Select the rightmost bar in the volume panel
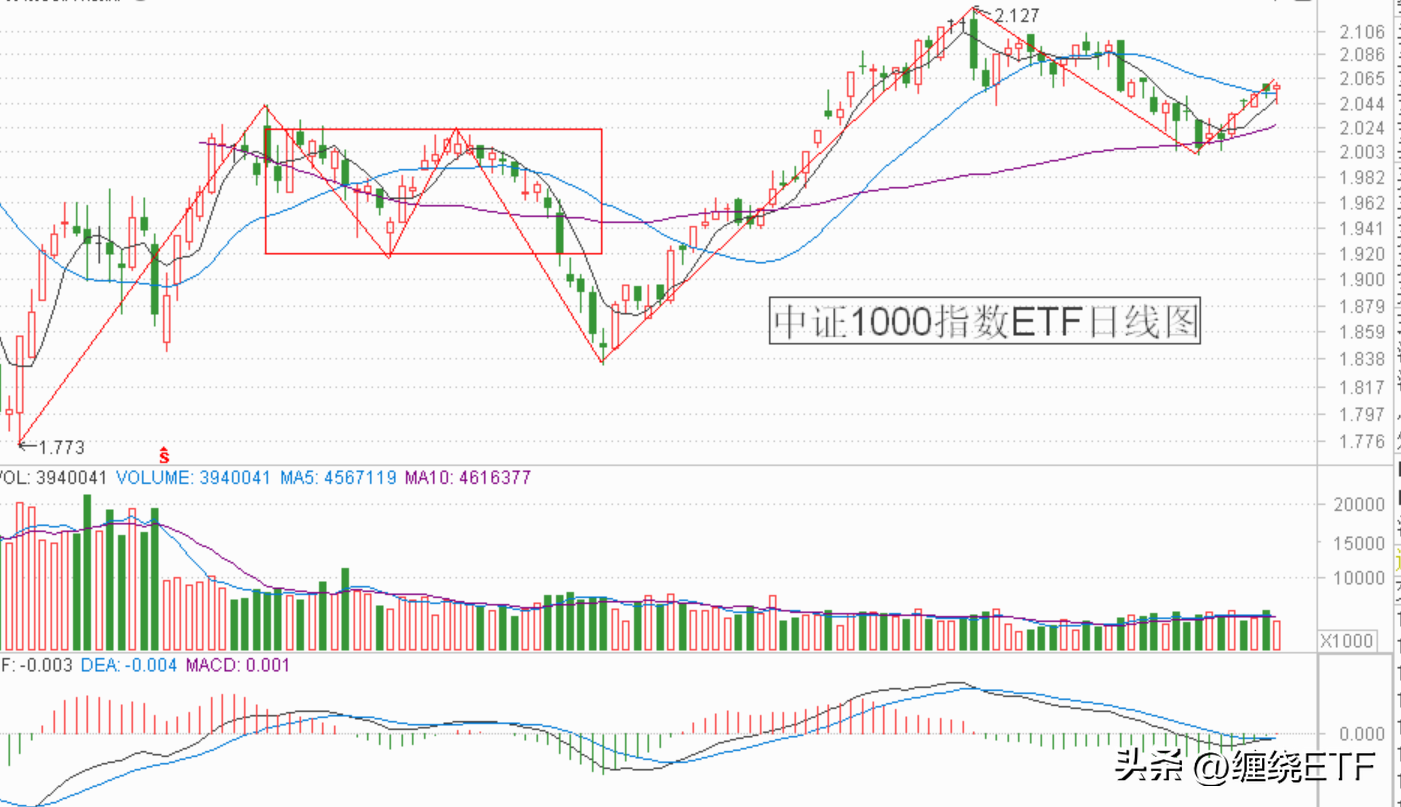The width and height of the screenshot is (1401, 807). [x=1276, y=634]
